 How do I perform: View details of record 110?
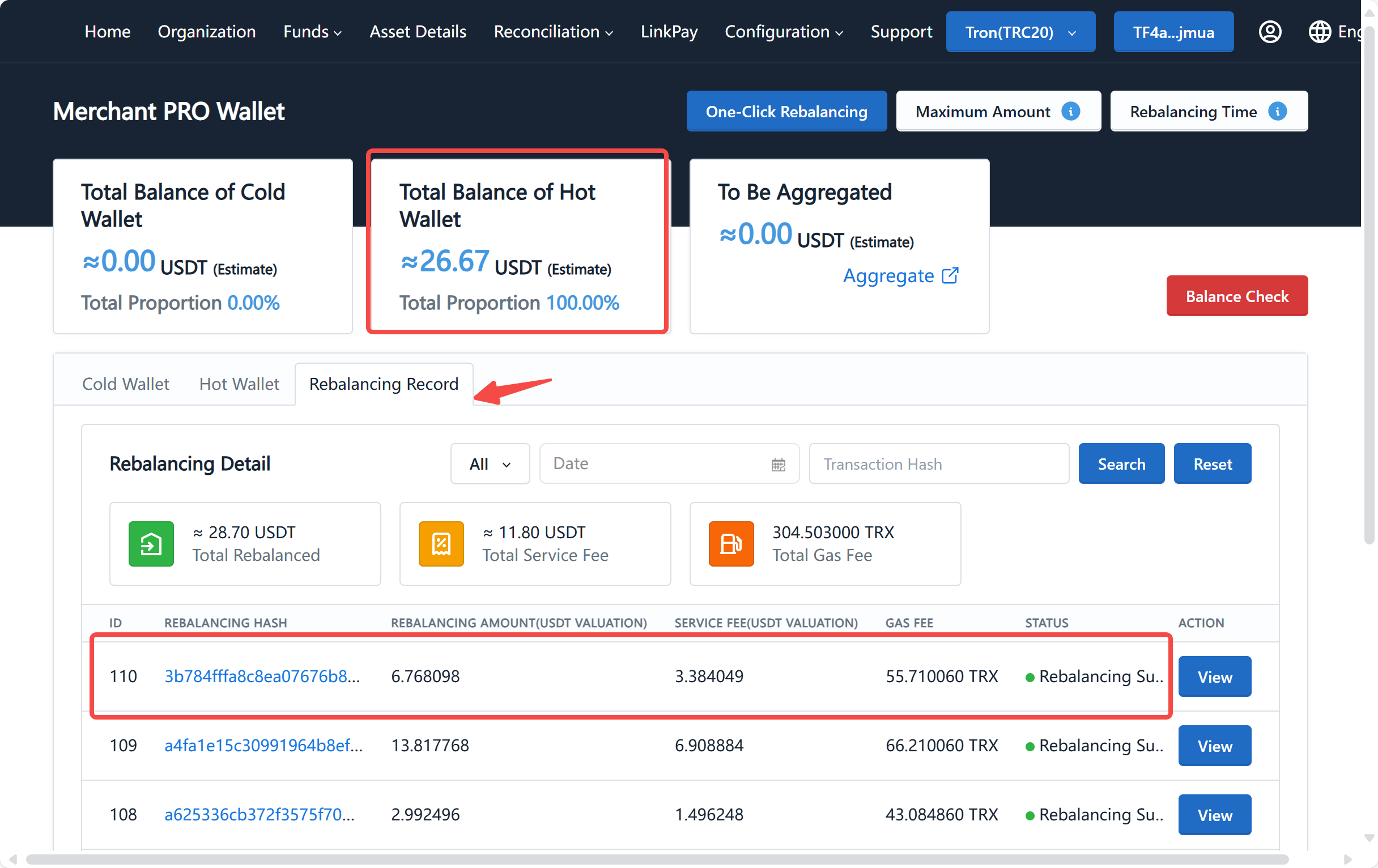[x=1214, y=676]
